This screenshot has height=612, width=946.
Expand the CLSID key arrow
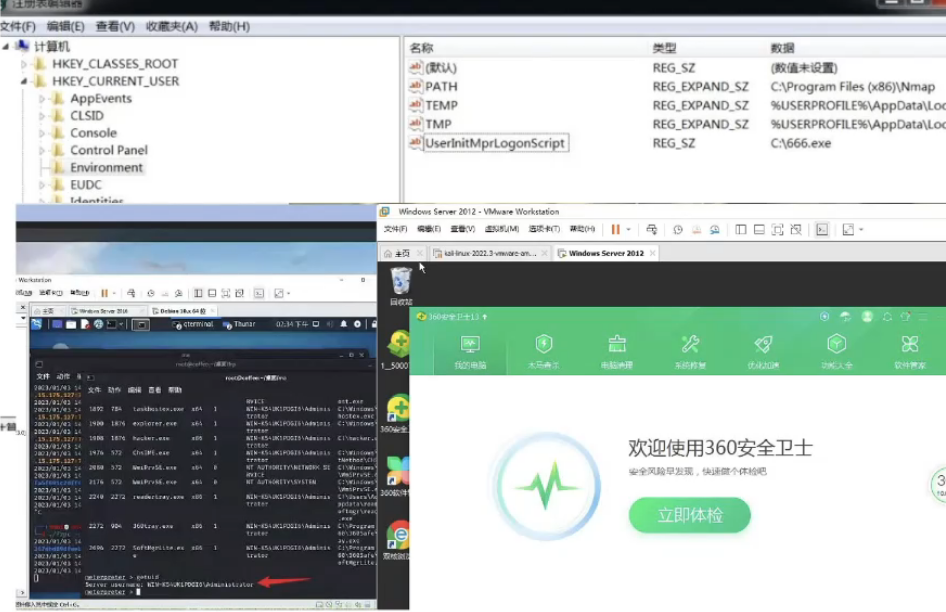[x=42, y=116]
